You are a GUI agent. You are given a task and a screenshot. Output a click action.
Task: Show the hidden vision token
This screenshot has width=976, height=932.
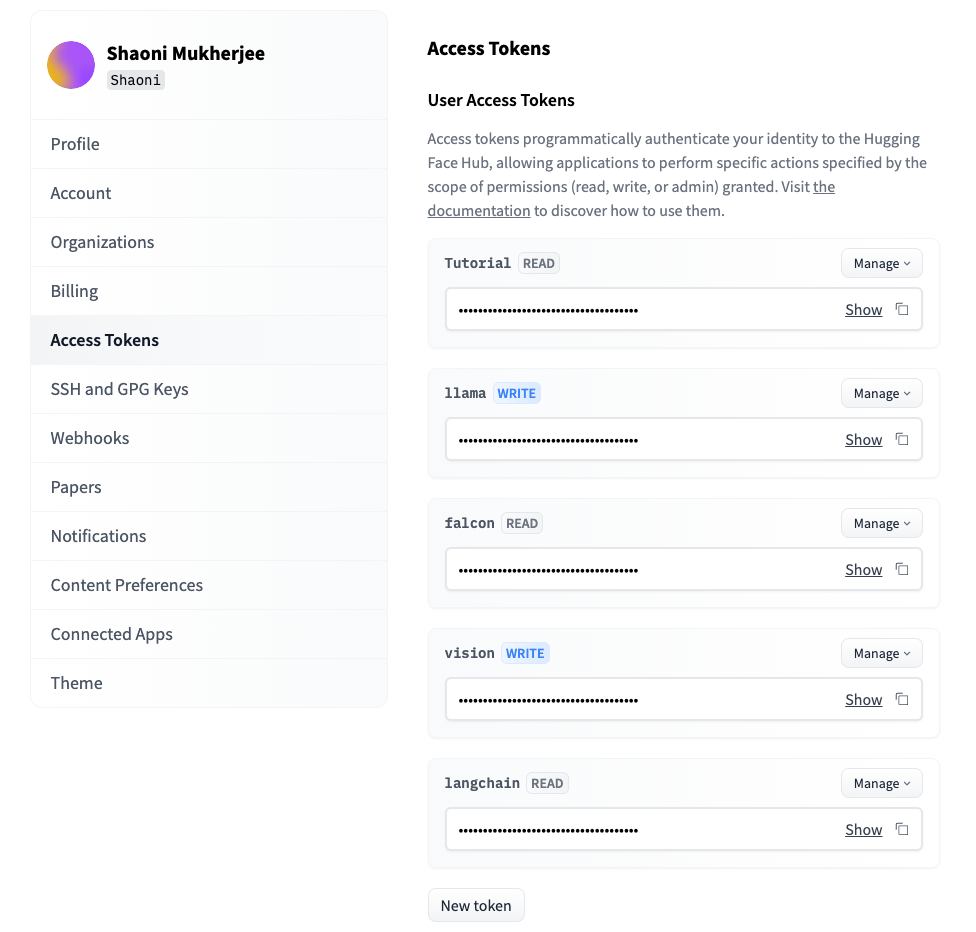tap(863, 700)
